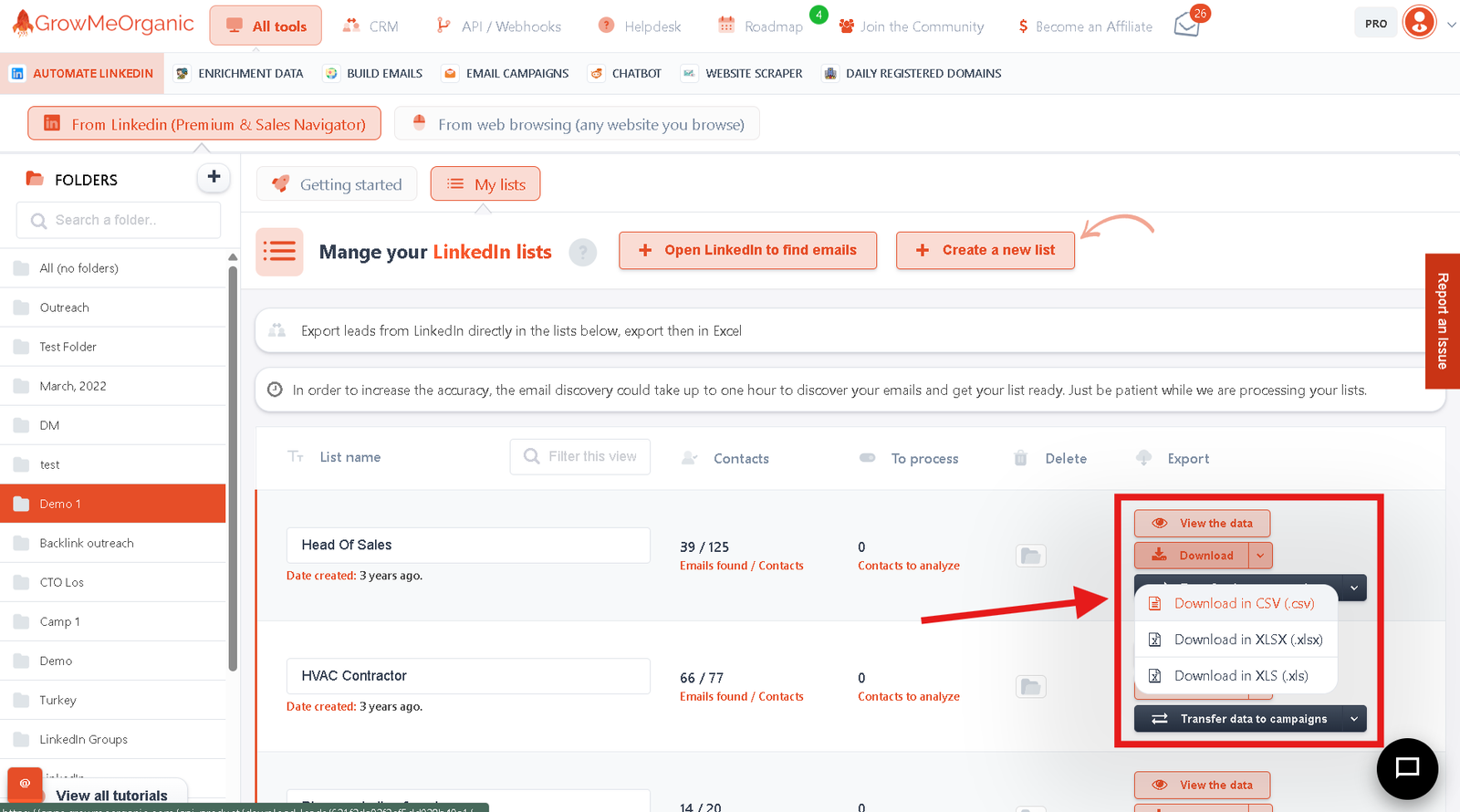Click Download button for Head Of Sales
Screen dimensions: 1460x812
[1192, 556]
